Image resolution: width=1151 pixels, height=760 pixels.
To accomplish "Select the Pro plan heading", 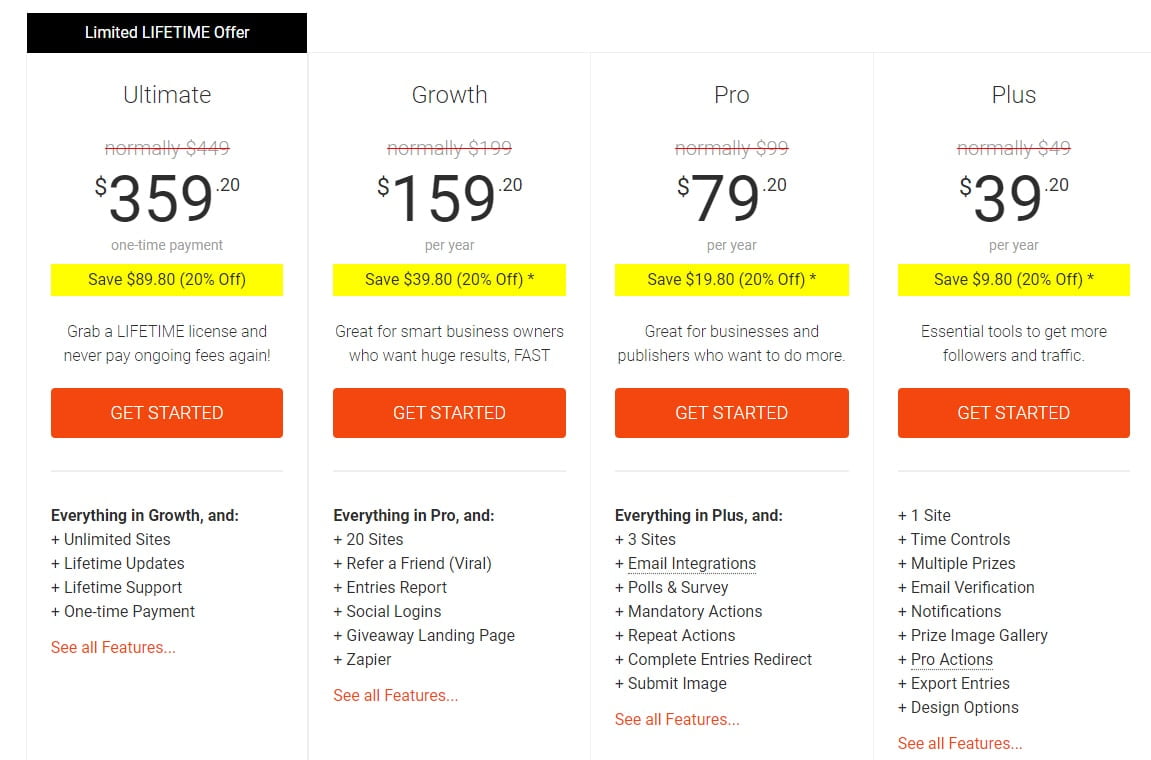I will tap(731, 95).
